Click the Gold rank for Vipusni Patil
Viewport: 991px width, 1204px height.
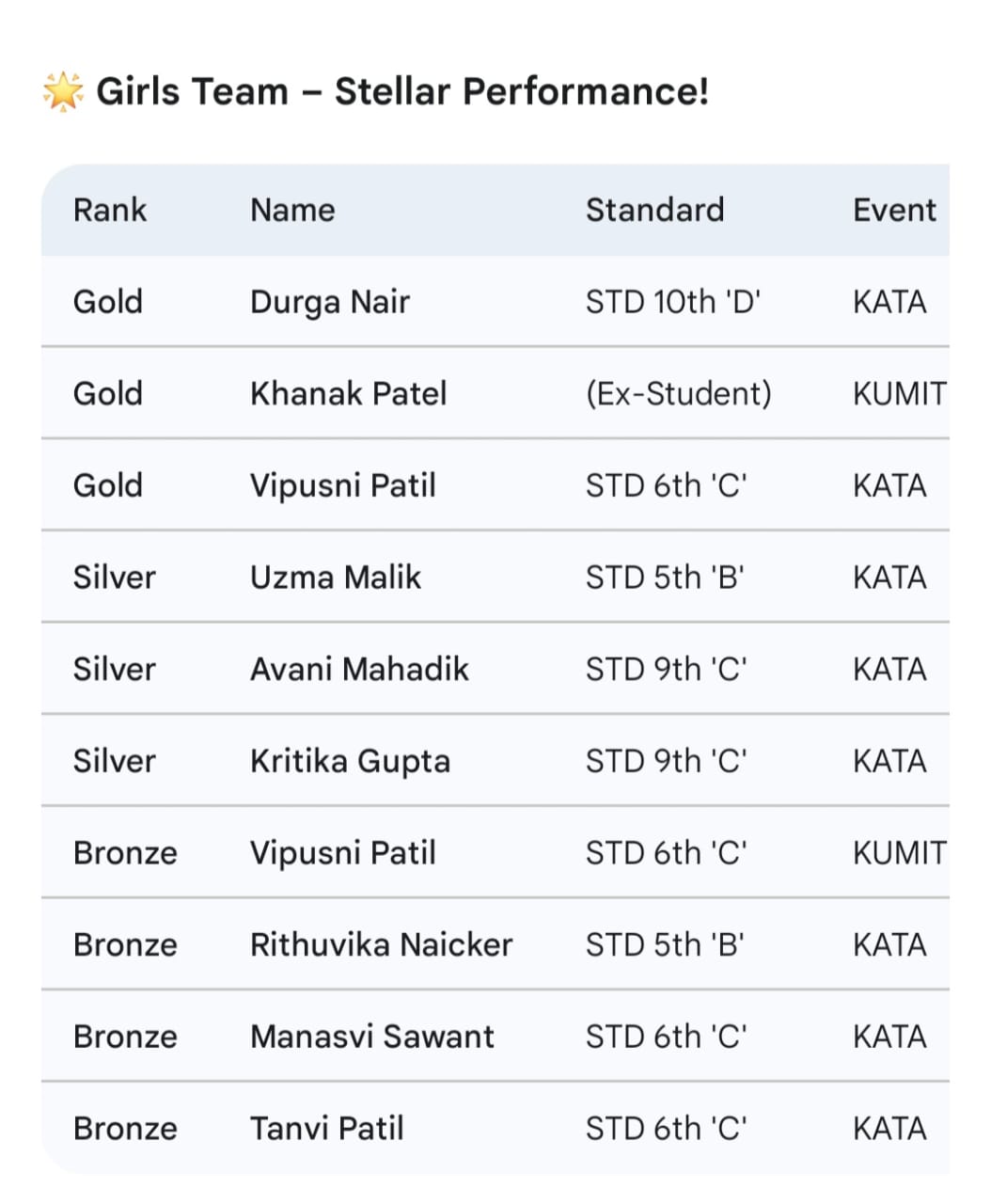tap(108, 485)
